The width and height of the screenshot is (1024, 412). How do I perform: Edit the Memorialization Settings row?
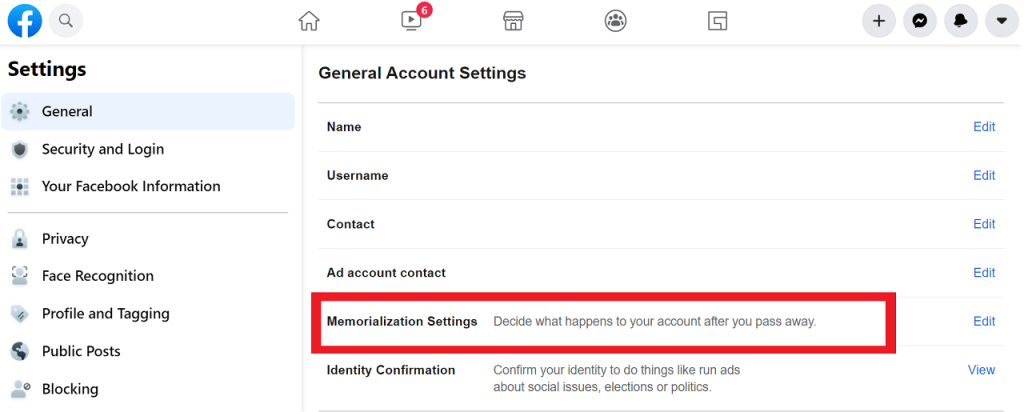[984, 321]
